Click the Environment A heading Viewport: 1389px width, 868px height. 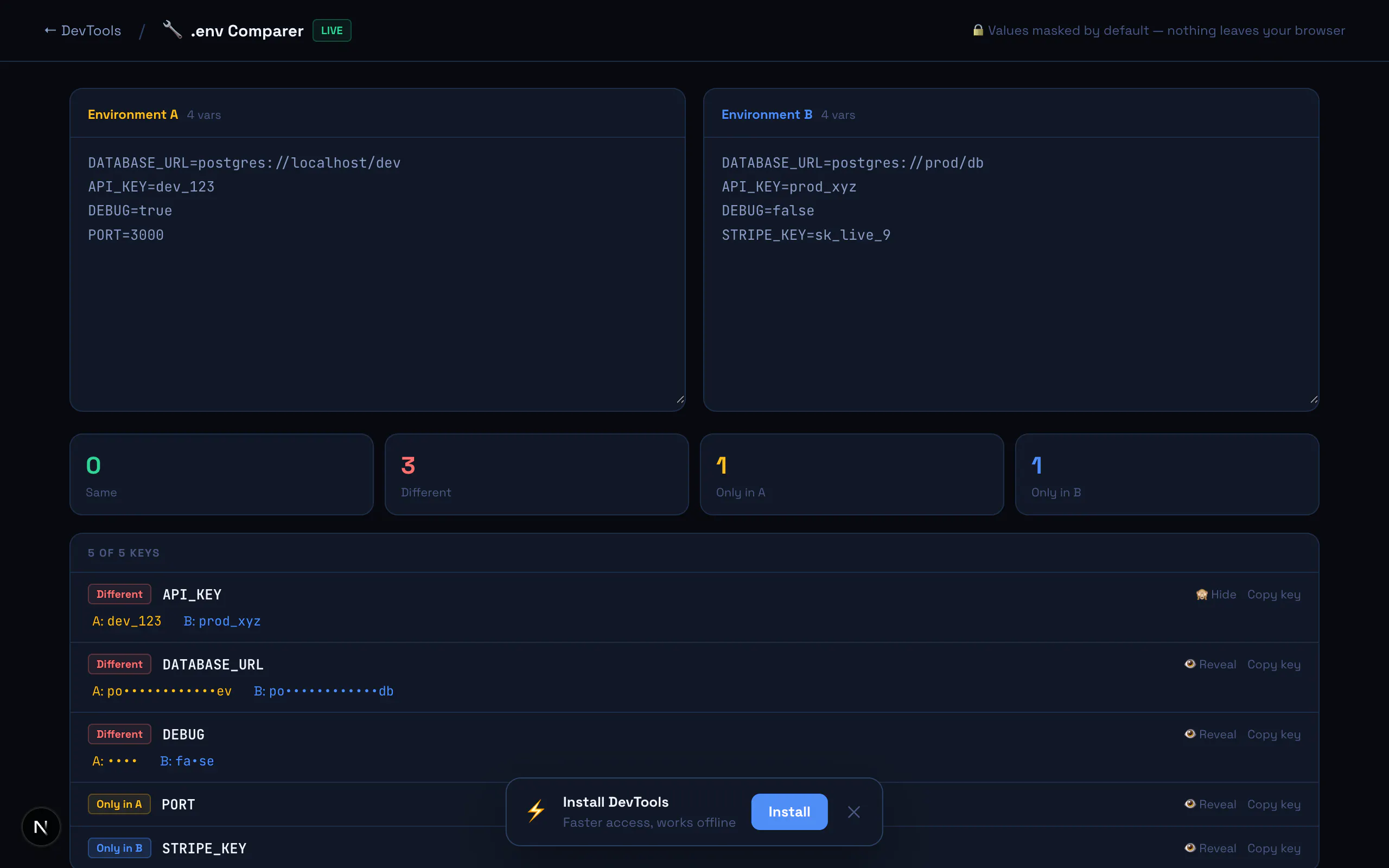[132, 114]
